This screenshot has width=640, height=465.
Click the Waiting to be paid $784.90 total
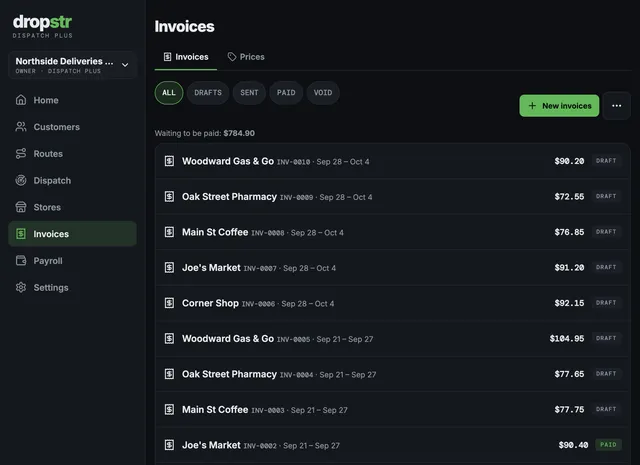204,133
